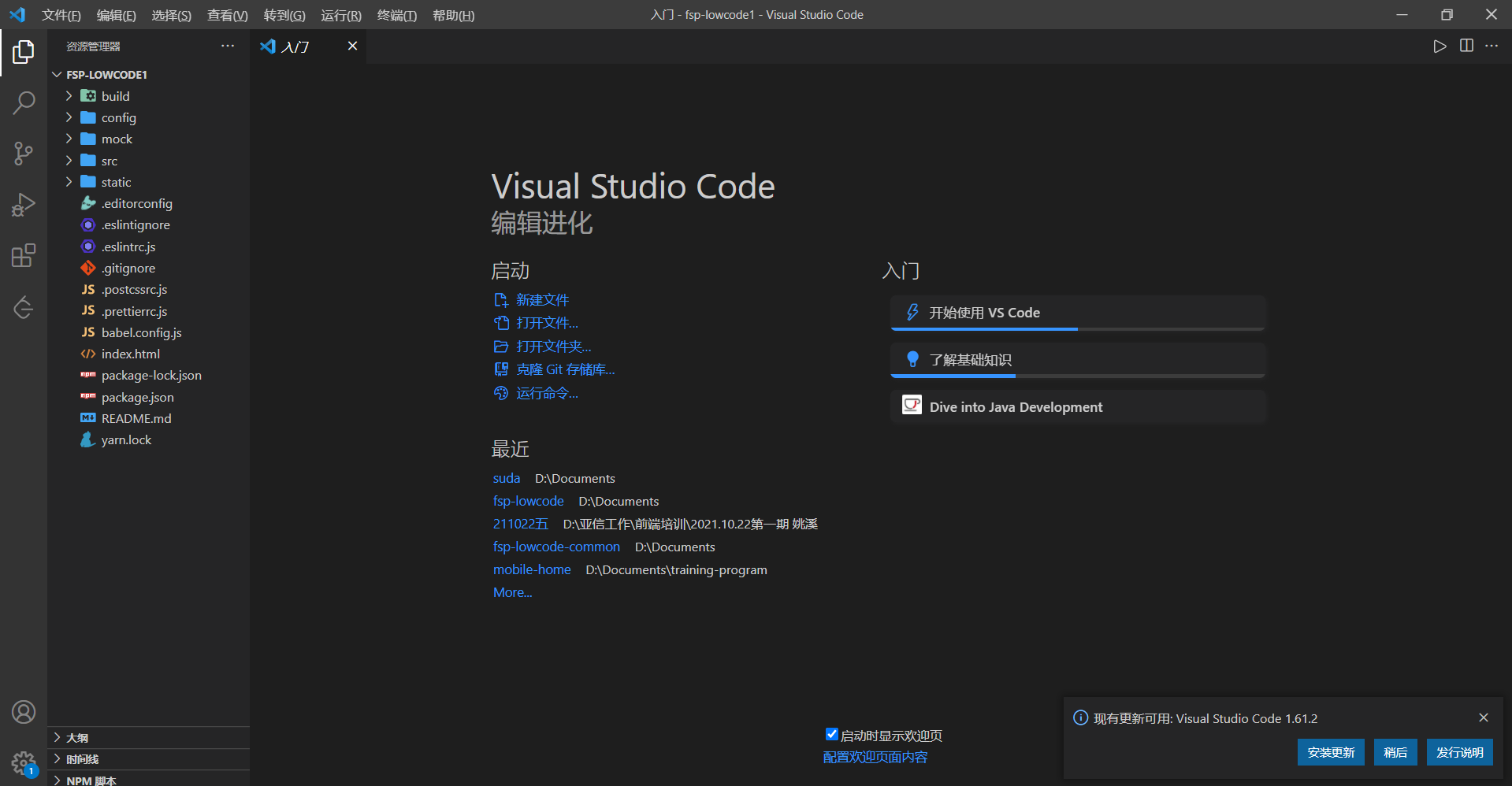Open the 查看(V) menu
This screenshot has width=1512, height=786.
[227, 15]
